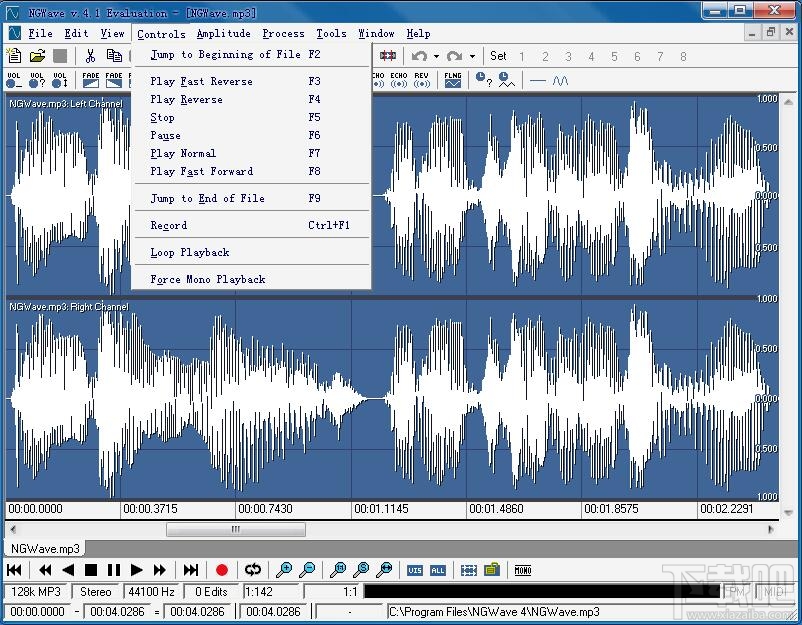
Task: Enable the VIS display button
Action: click(x=414, y=569)
